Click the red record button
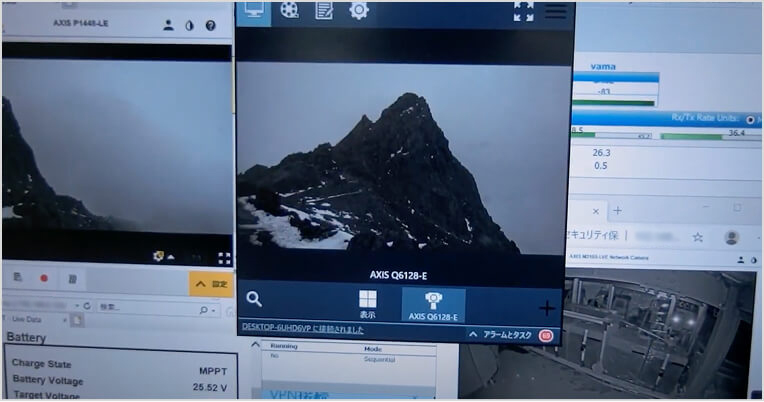 click(x=44, y=278)
